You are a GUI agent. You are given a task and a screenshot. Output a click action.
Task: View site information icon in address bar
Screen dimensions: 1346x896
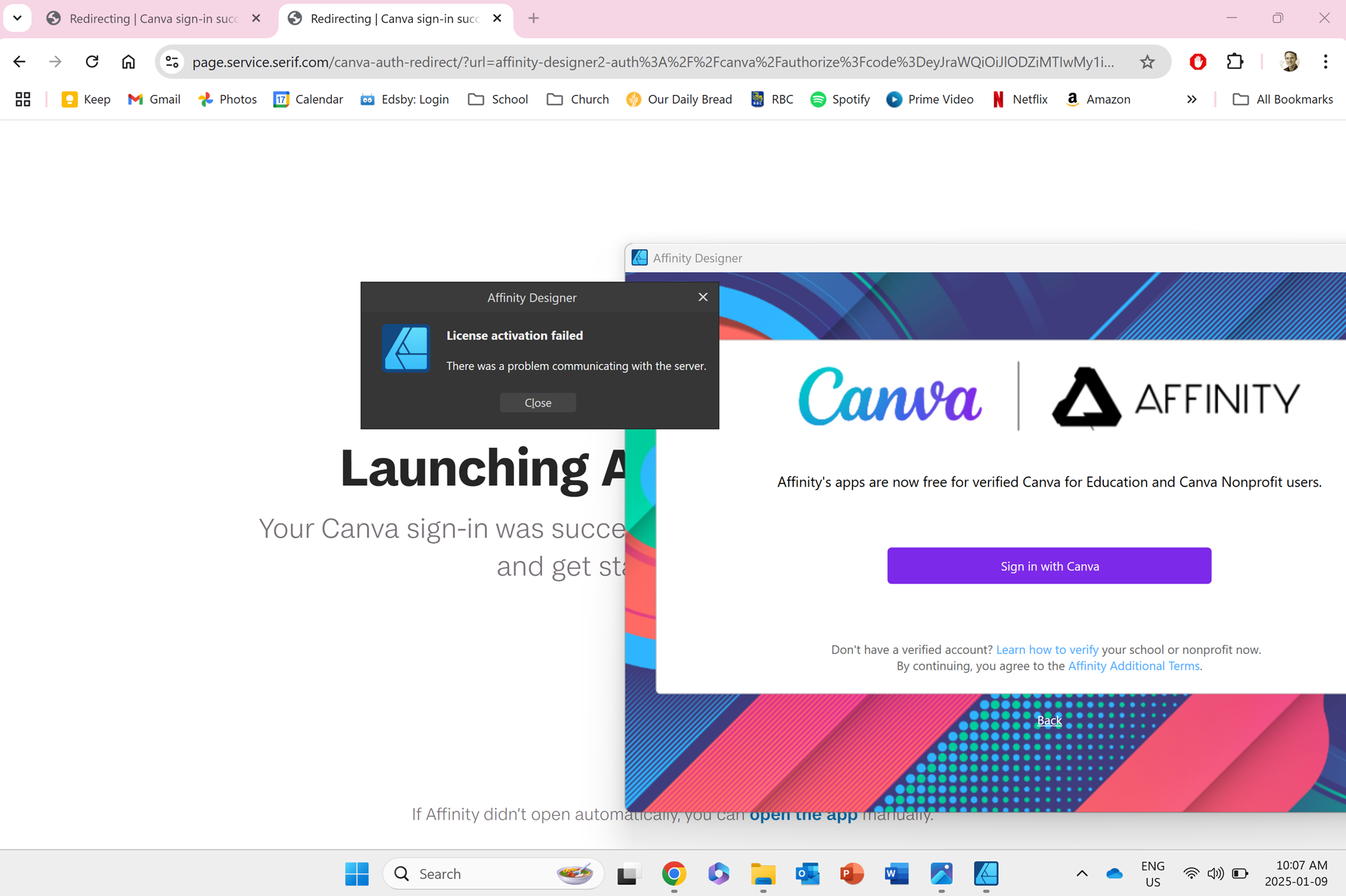click(x=172, y=62)
